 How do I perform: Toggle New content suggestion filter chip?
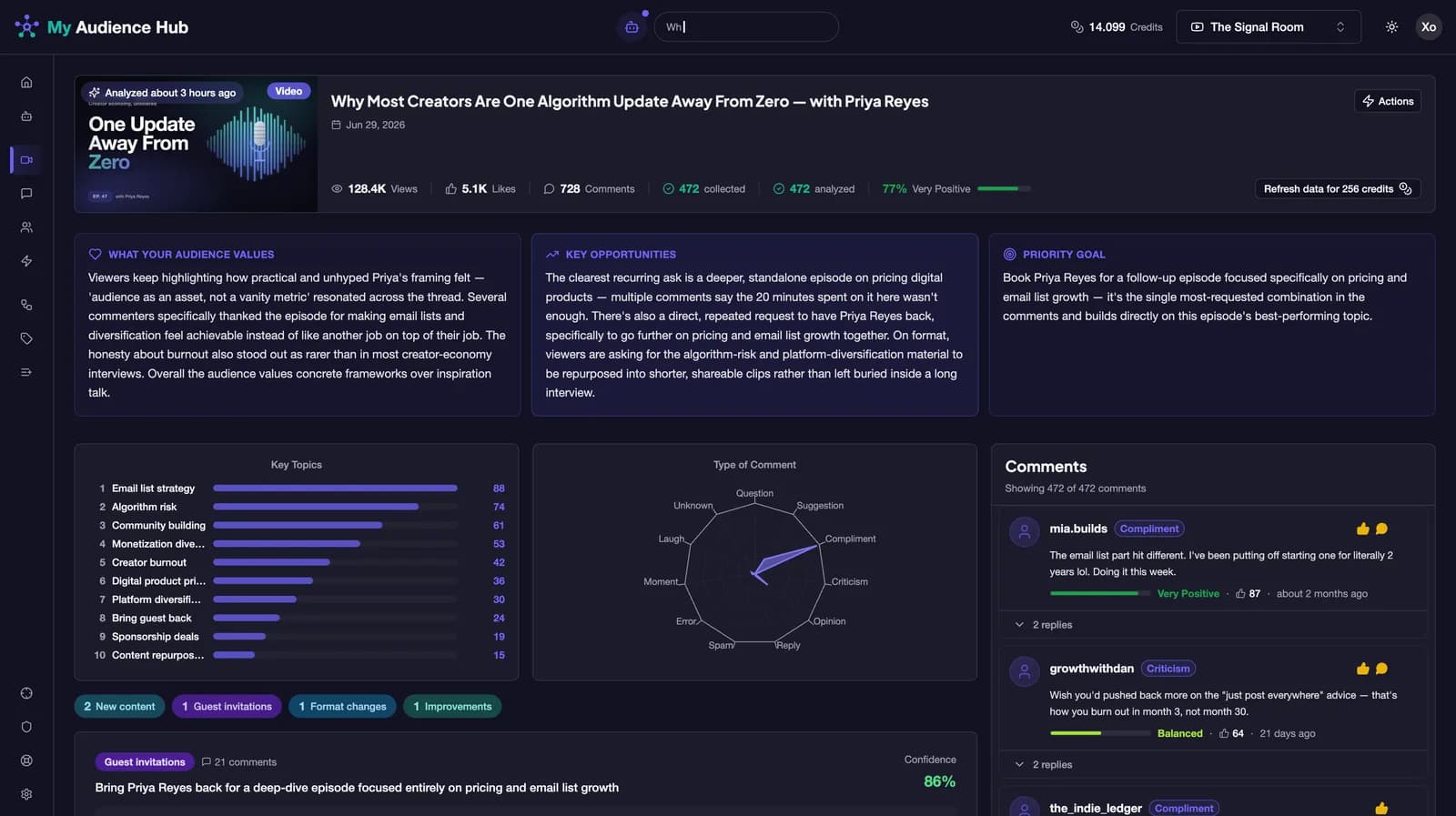119,707
